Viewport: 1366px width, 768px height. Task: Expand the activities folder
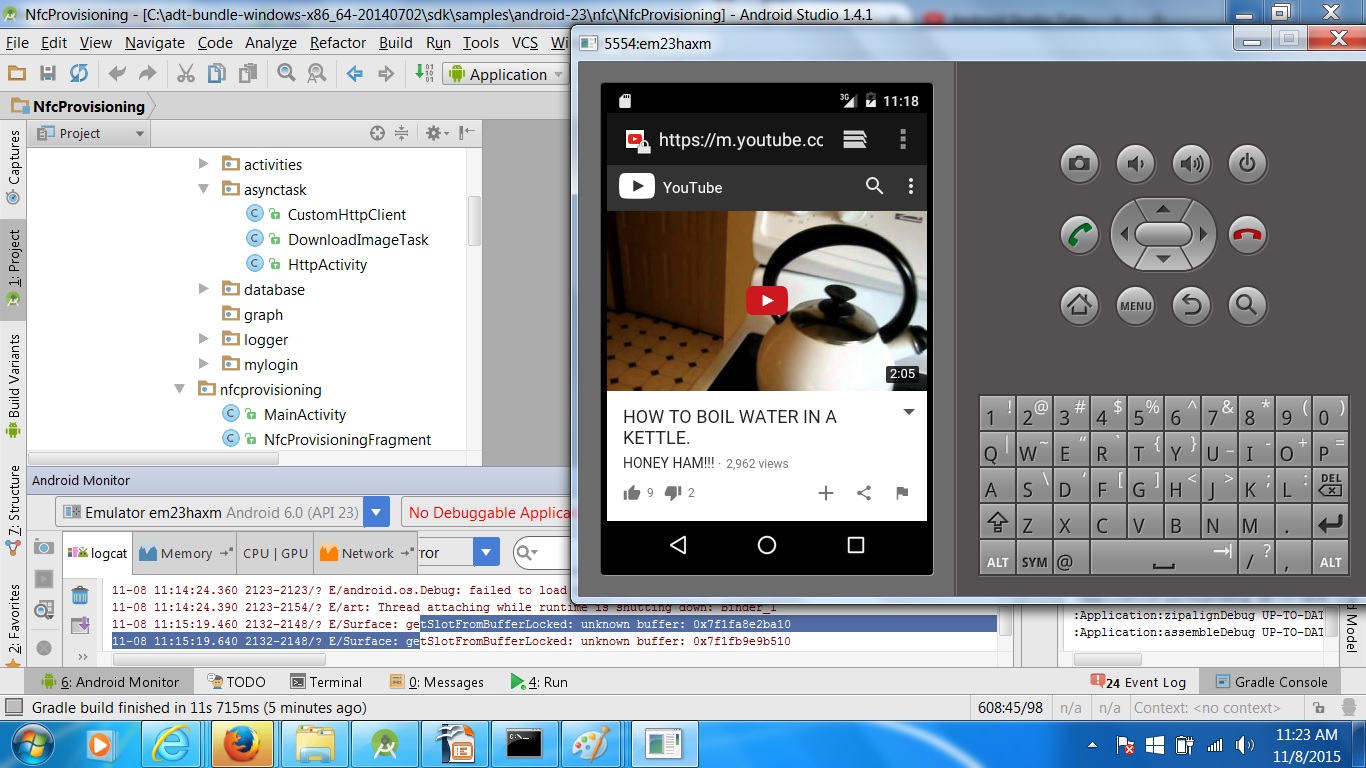click(x=203, y=164)
